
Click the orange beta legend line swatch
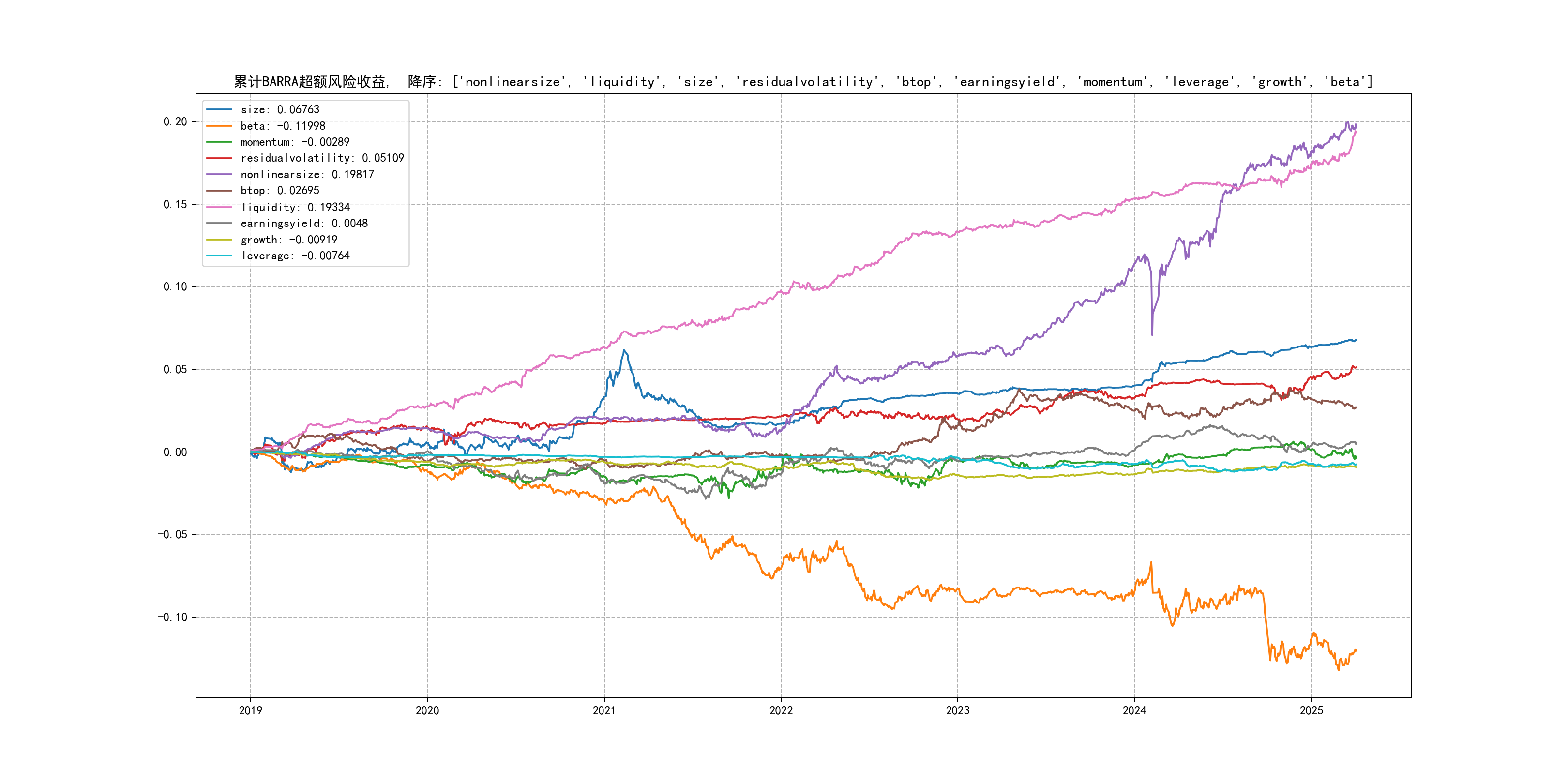pyautogui.click(x=219, y=126)
